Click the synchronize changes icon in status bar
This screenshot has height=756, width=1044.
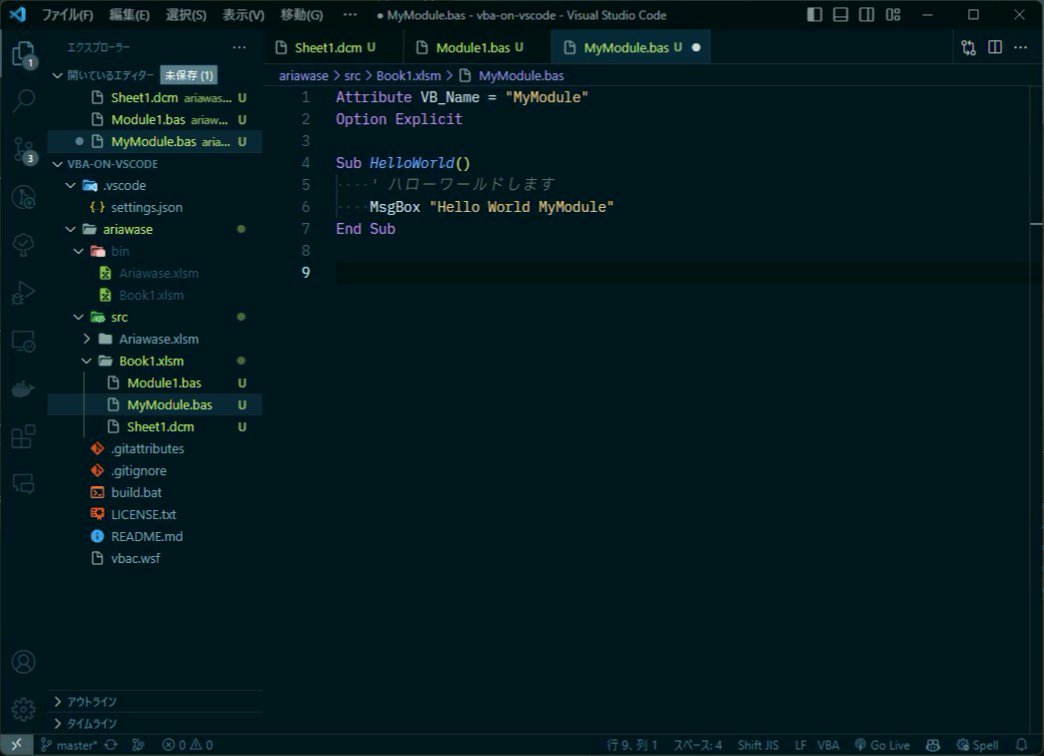click(x=111, y=745)
